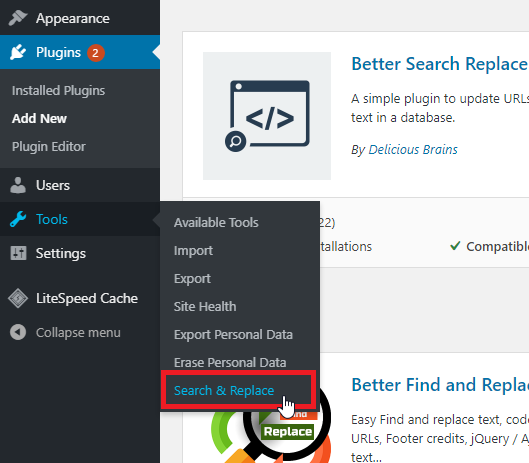This screenshot has width=529, height=463.
Task: Open Site Health from the Tools flyout
Action: pyautogui.click(x=205, y=306)
